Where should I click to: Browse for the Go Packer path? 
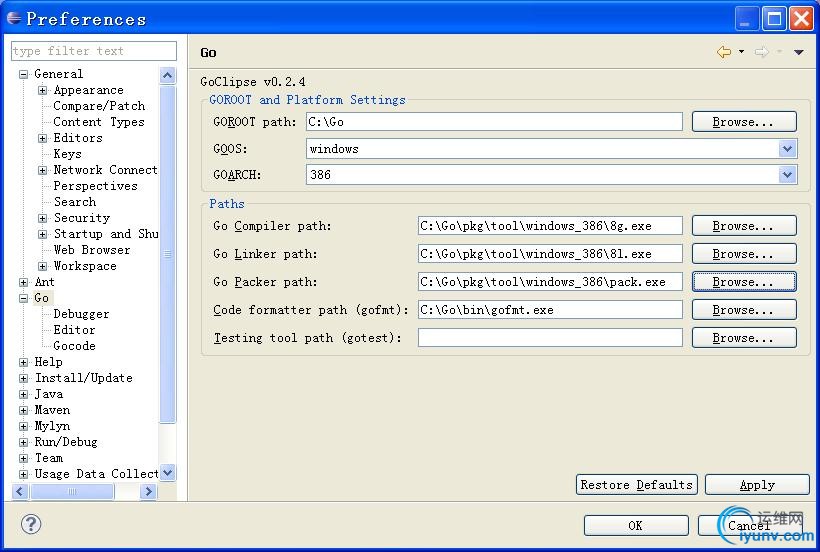[x=744, y=282]
